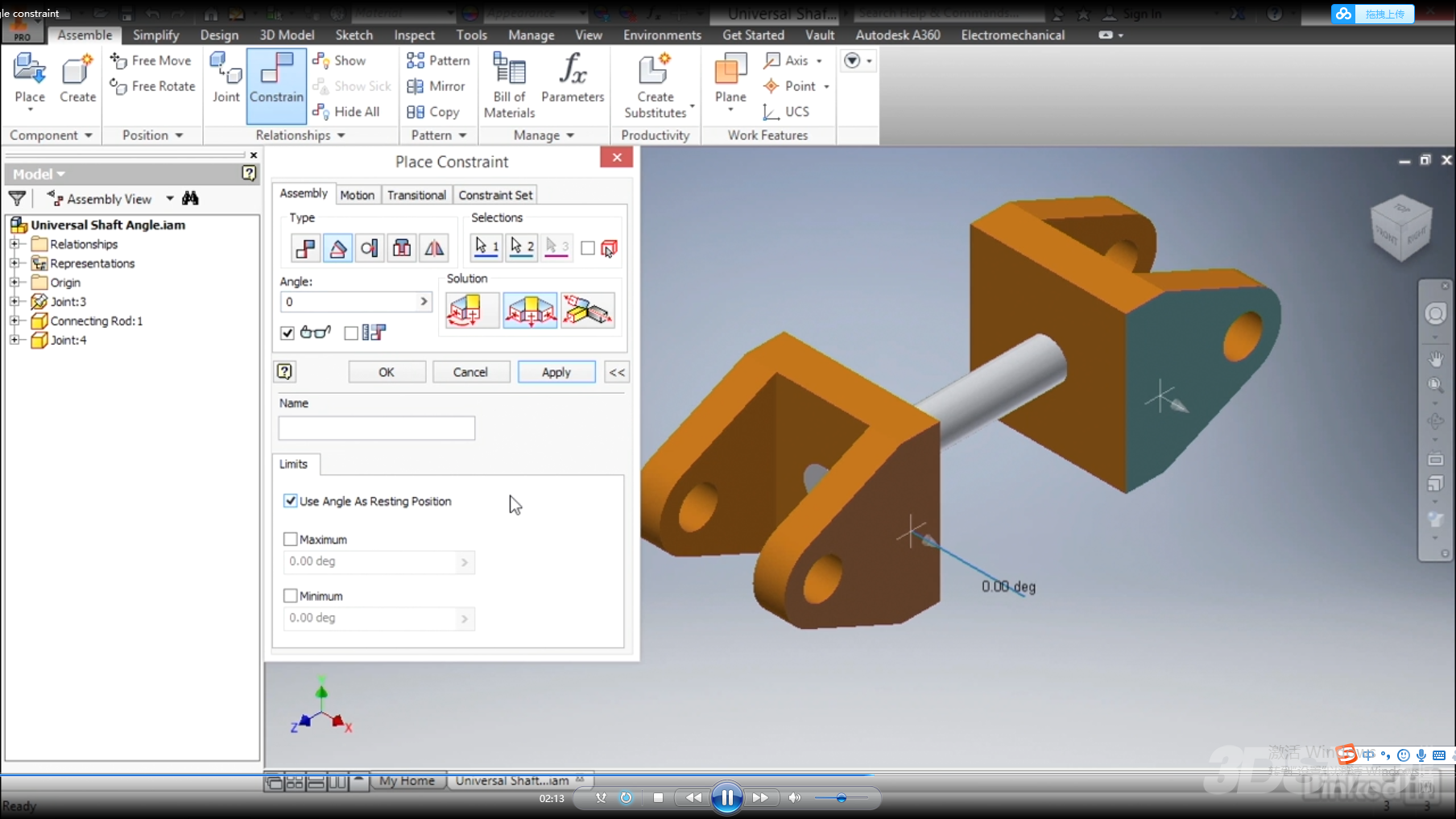The width and height of the screenshot is (1456, 819).
Task: Open the Assembly View dropdown
Action: click(169, 198)
